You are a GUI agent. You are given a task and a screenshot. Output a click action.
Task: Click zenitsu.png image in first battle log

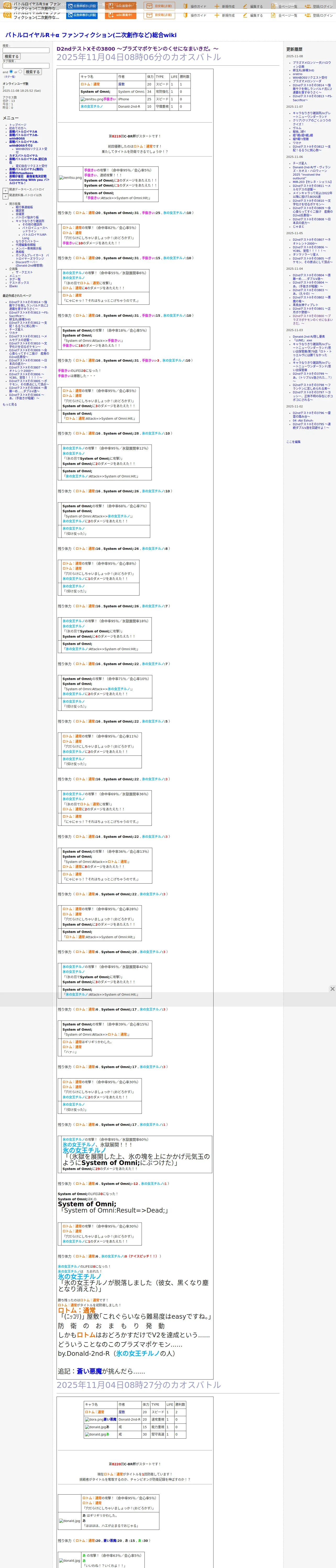click(x=70, y=178)
